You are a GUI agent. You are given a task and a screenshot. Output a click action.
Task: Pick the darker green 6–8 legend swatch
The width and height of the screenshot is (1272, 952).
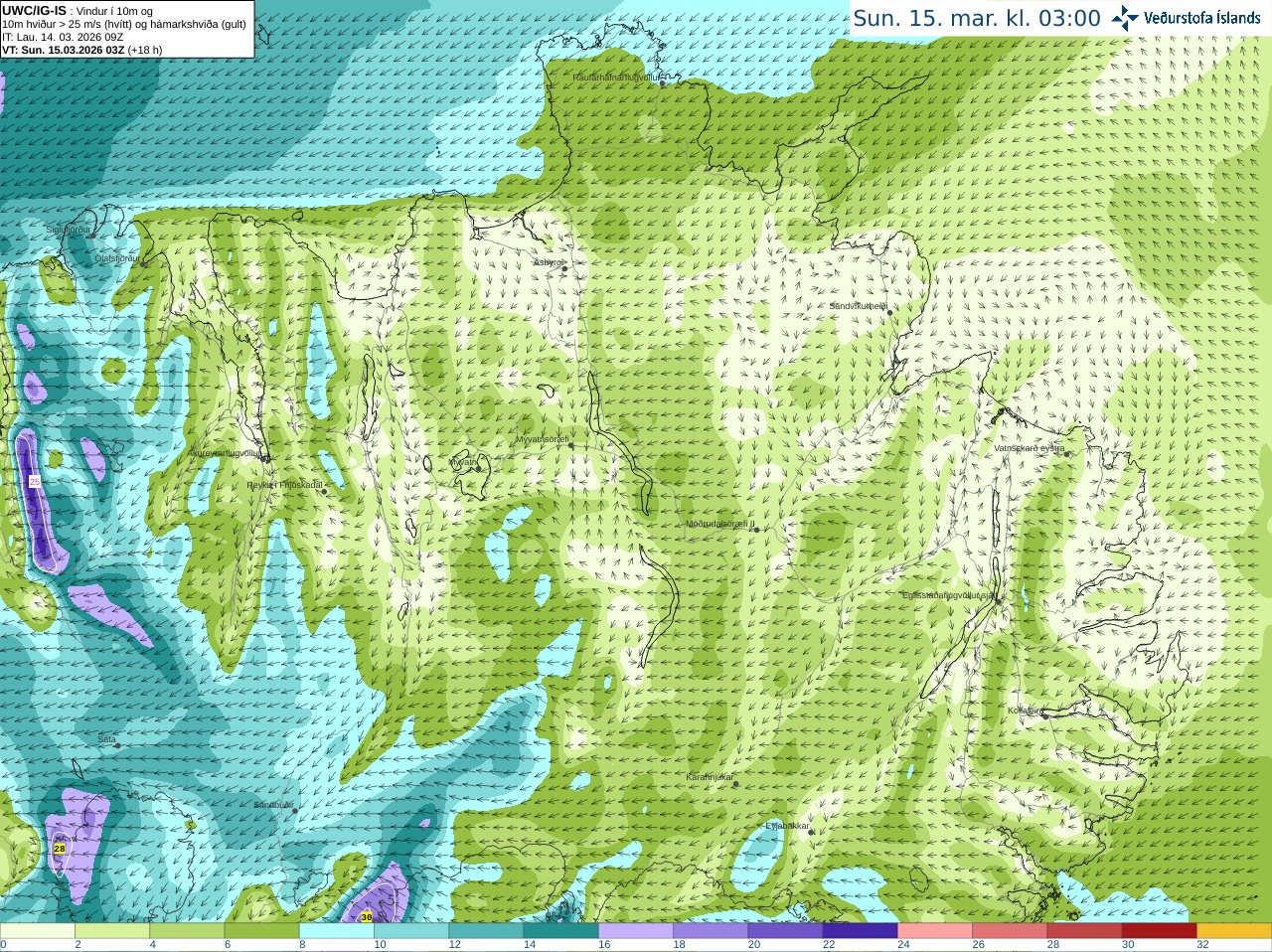pyautogui.click(x=262, y=931)
